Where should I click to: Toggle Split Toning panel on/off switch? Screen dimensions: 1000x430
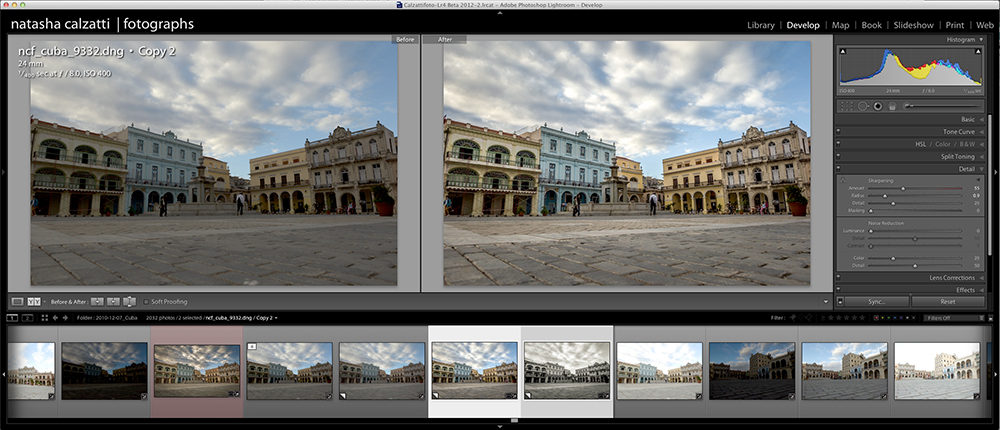[x=838, y=156]
